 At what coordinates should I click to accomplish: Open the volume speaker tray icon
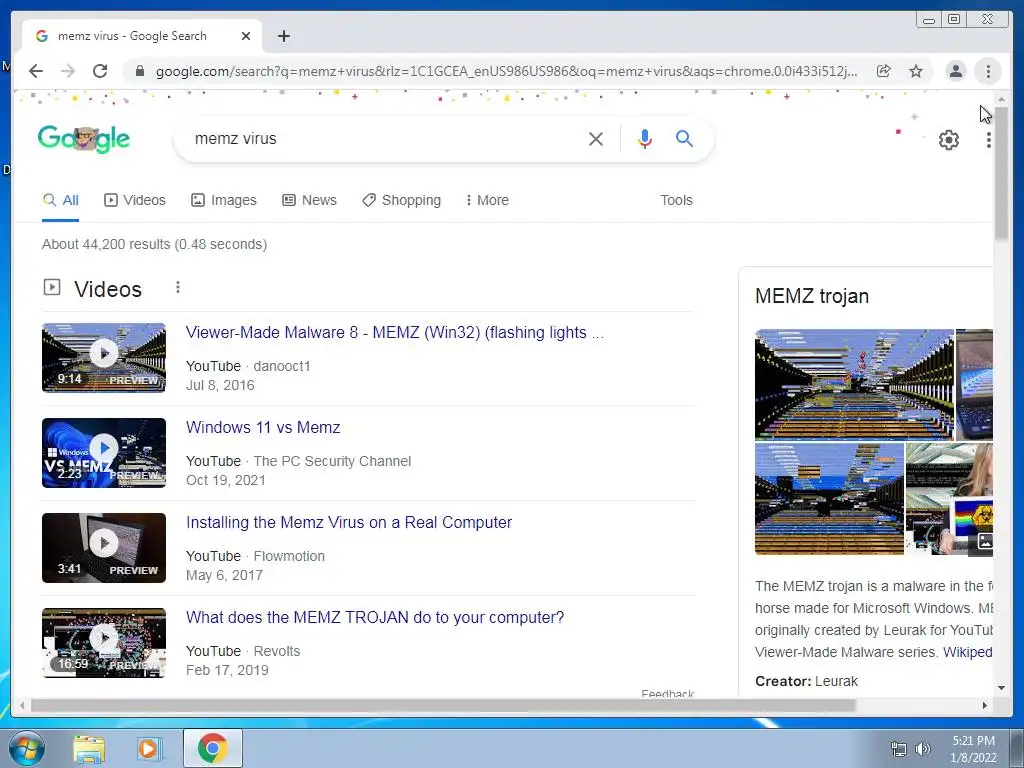(x=922, y=749)
